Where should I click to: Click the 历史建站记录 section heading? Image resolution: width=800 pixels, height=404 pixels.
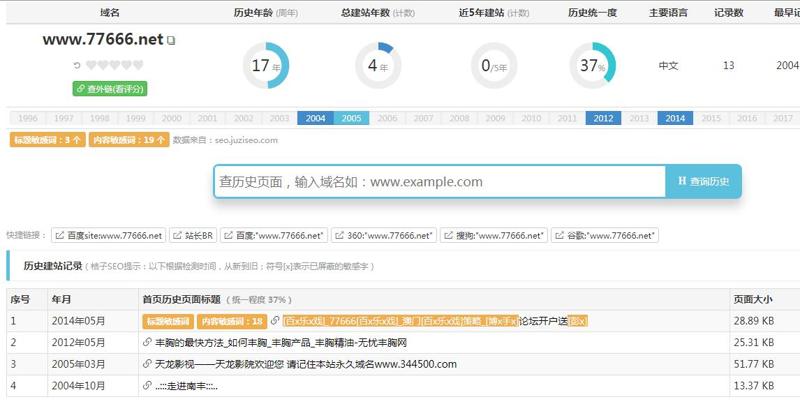click(x=53, y=266)
